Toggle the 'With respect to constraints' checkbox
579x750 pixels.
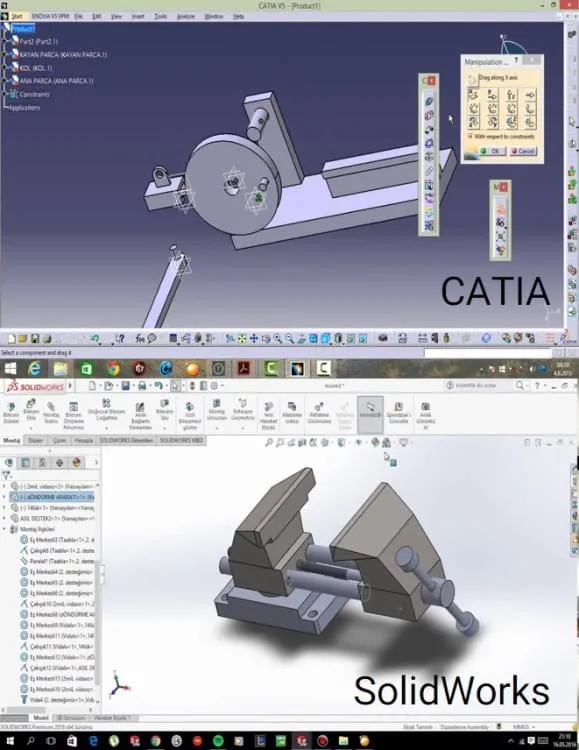(470, 136)
